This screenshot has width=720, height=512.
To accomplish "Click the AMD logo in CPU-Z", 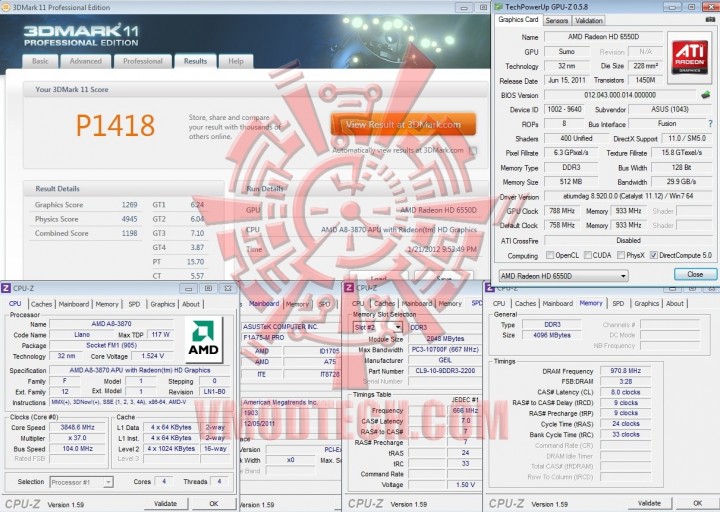I will 203,339.
